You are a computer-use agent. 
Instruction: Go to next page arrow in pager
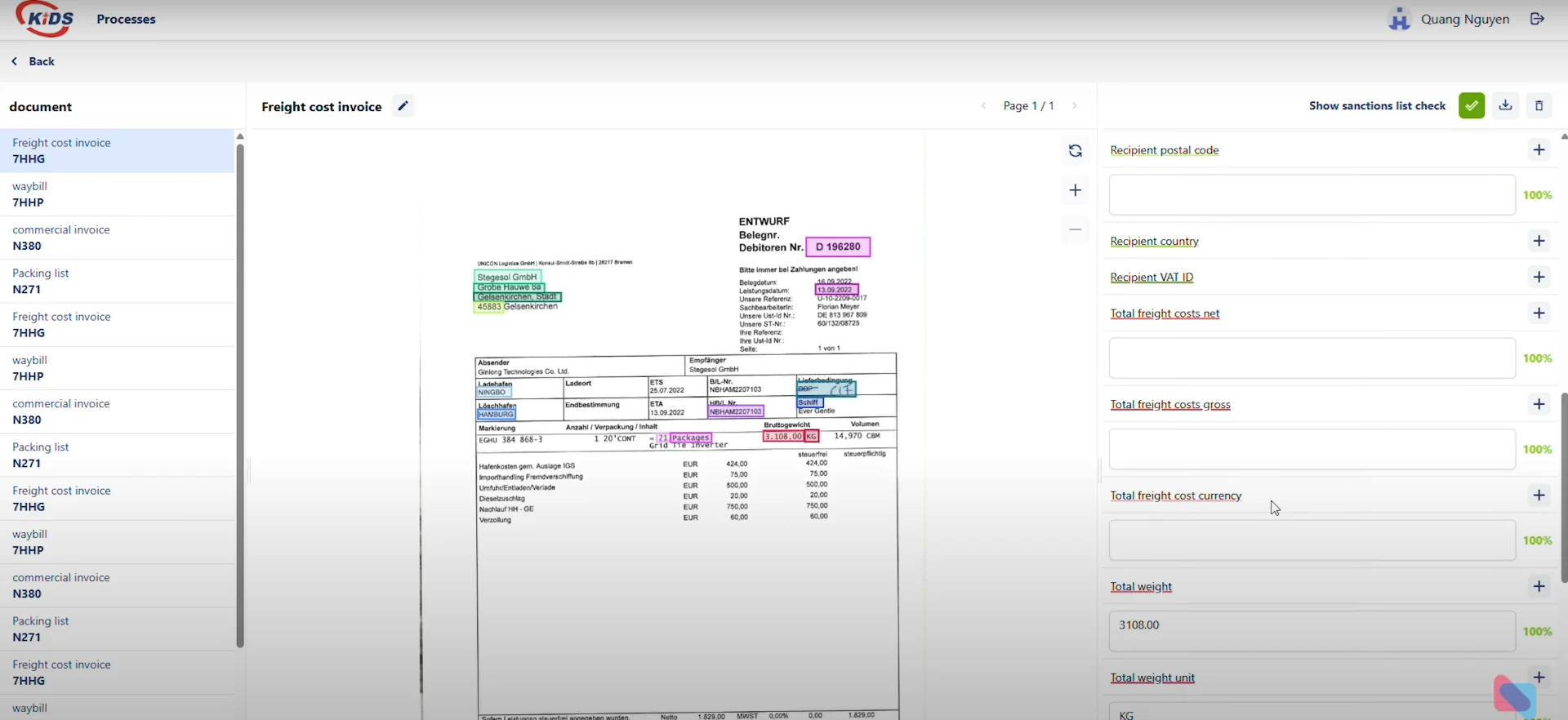click(x=1075, y=106)
